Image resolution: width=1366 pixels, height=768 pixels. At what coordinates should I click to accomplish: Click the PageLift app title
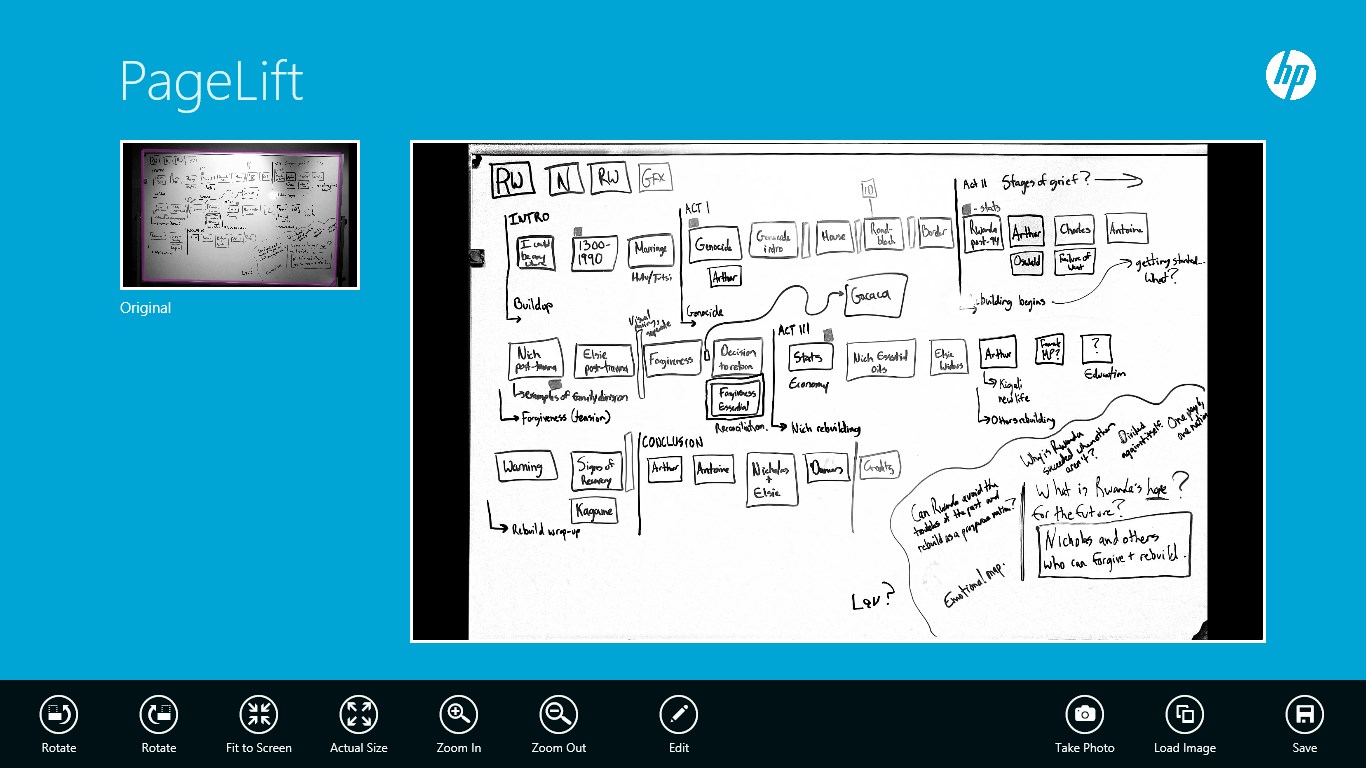point(211,80)
